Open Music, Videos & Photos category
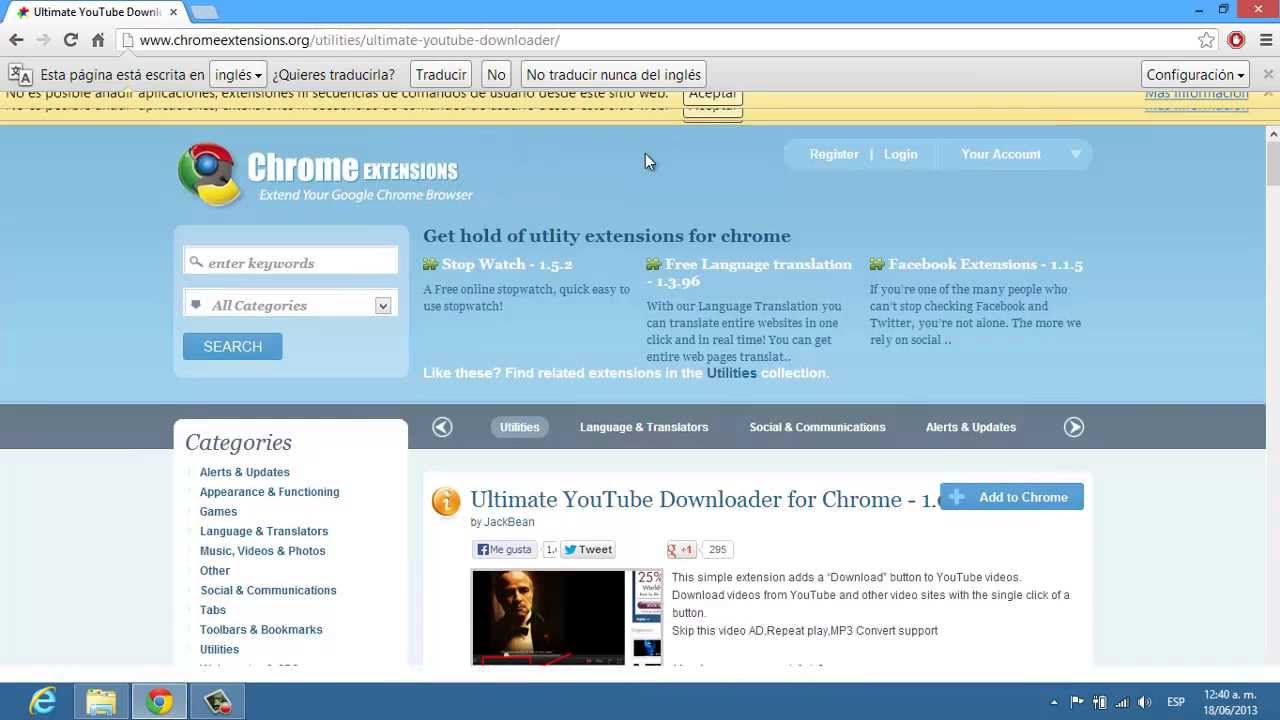1280x720 pixels. [x=263, y=551]
